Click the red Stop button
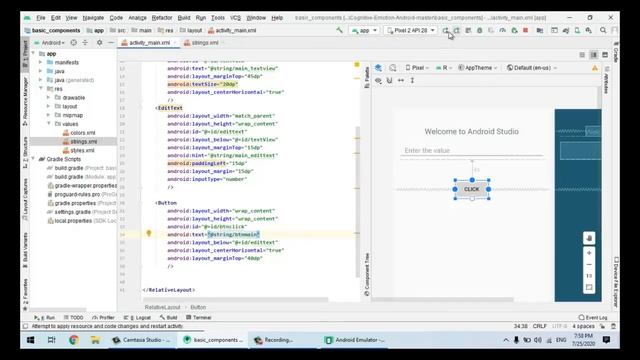Viewport: 640px width, 360px height. pos(526,31)
